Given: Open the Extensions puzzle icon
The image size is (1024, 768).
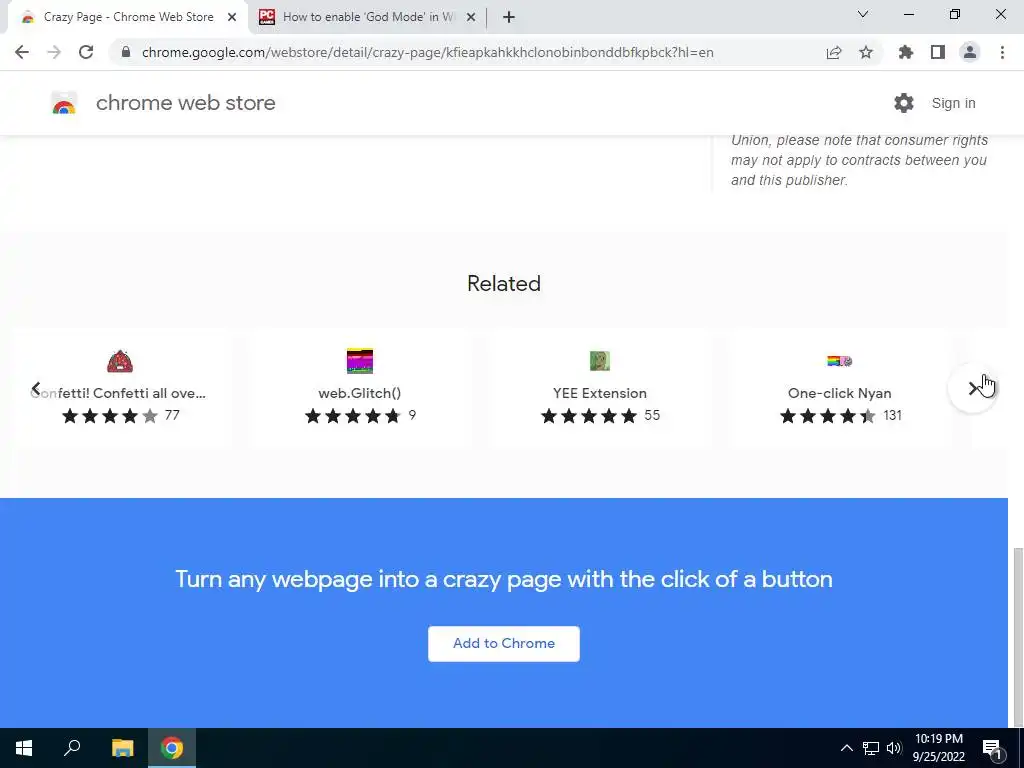Looking at the screenshot, I should click(x=905, y=52).
